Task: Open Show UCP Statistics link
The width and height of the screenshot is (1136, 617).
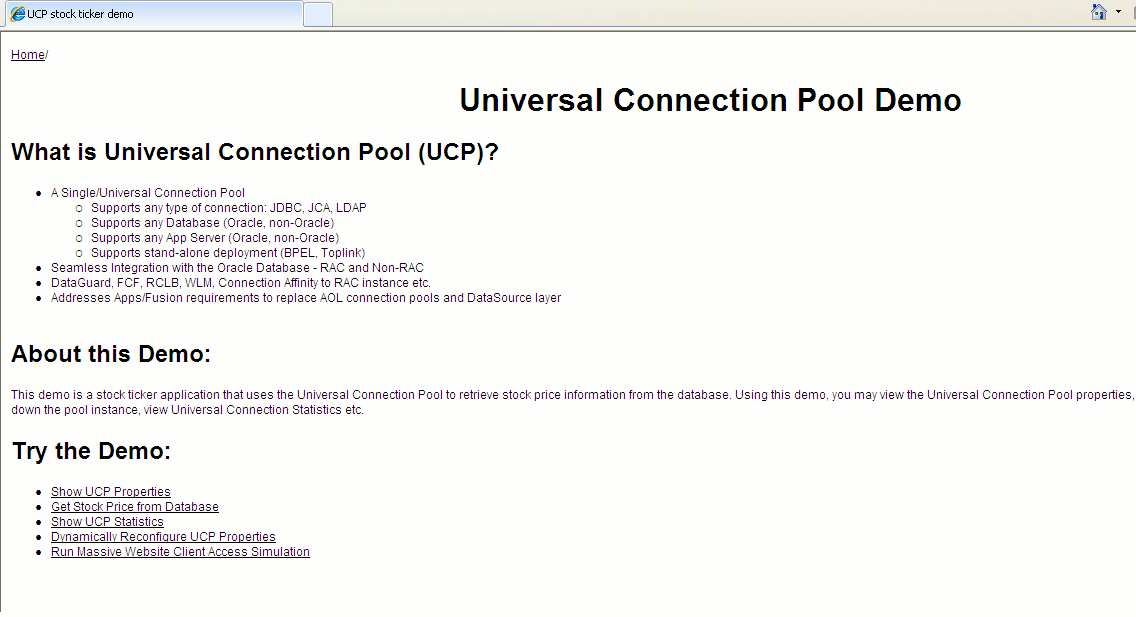Action: click(107, 521)
